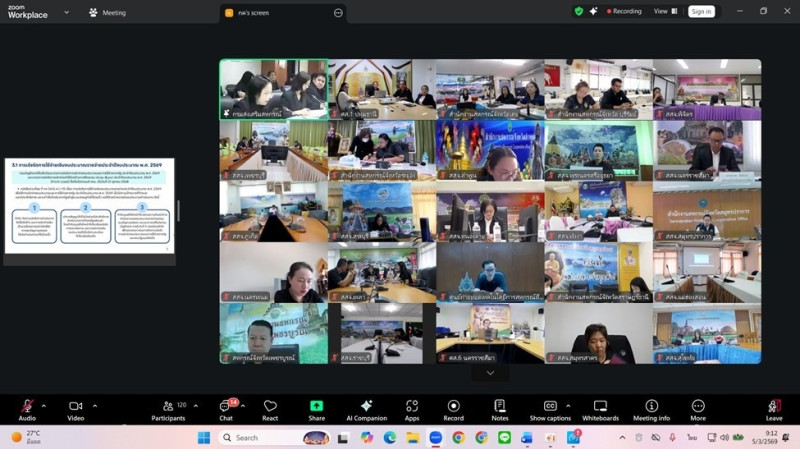Viewport: 800px width, 449px height.
Task: Expand the audio options arrow
Action: (x=47, y=406)
